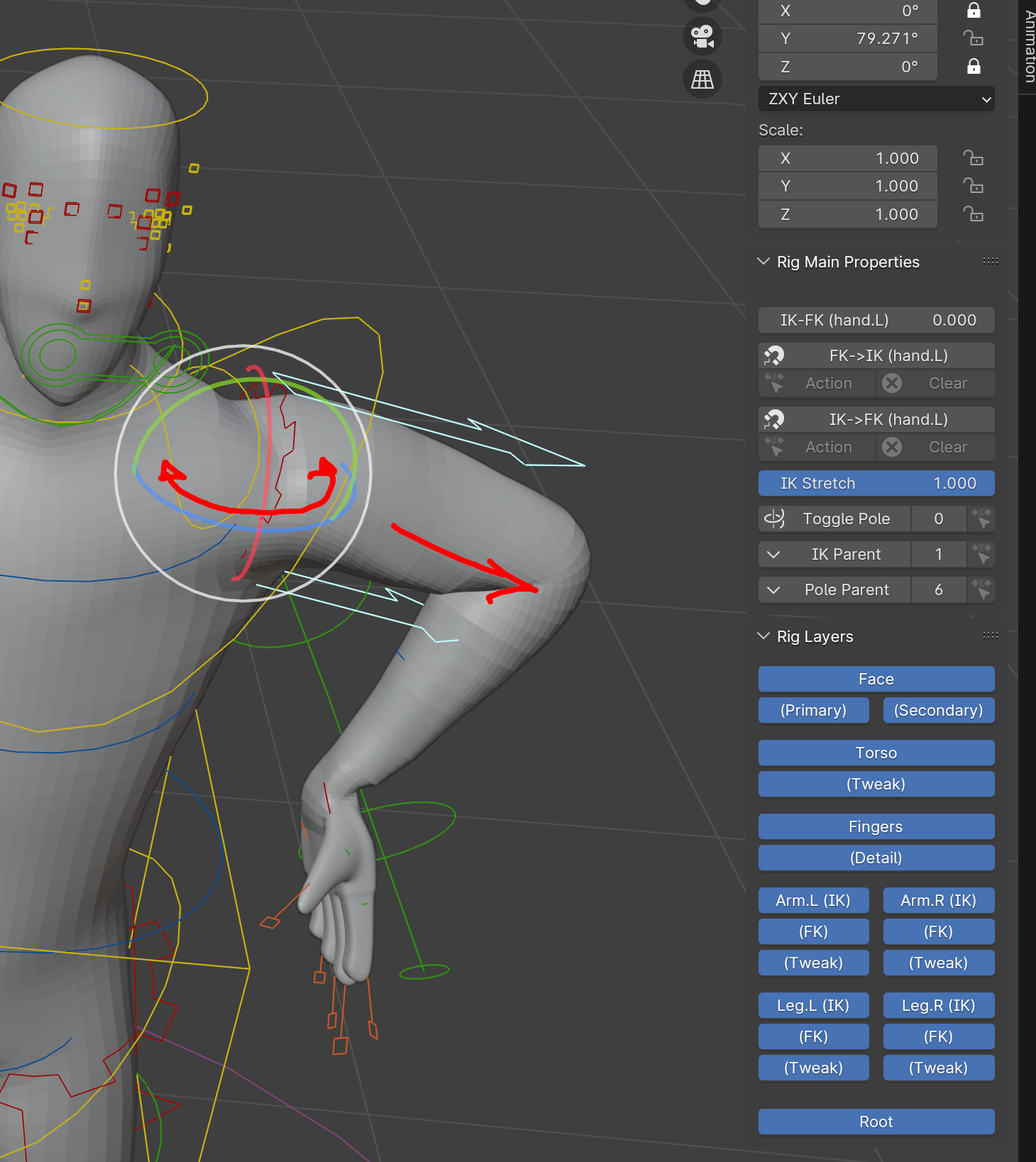
Task: Click Clear under FK->IK (hand.L)
Action: coord(935,383)
